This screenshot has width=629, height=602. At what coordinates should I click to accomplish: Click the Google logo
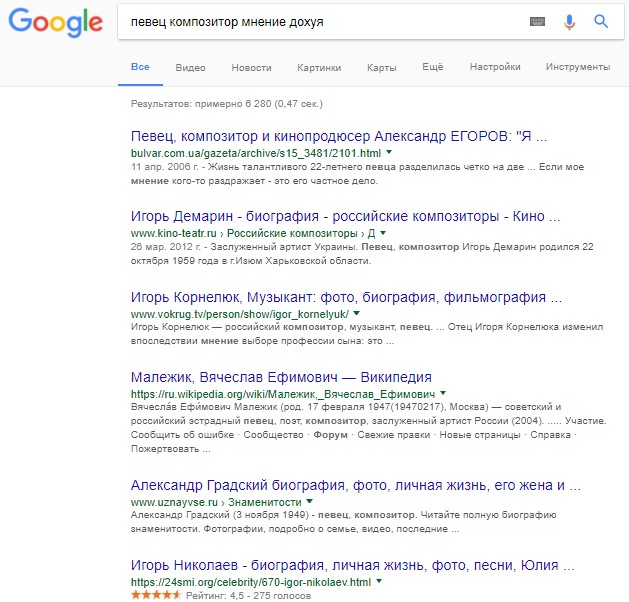point(55,22)
